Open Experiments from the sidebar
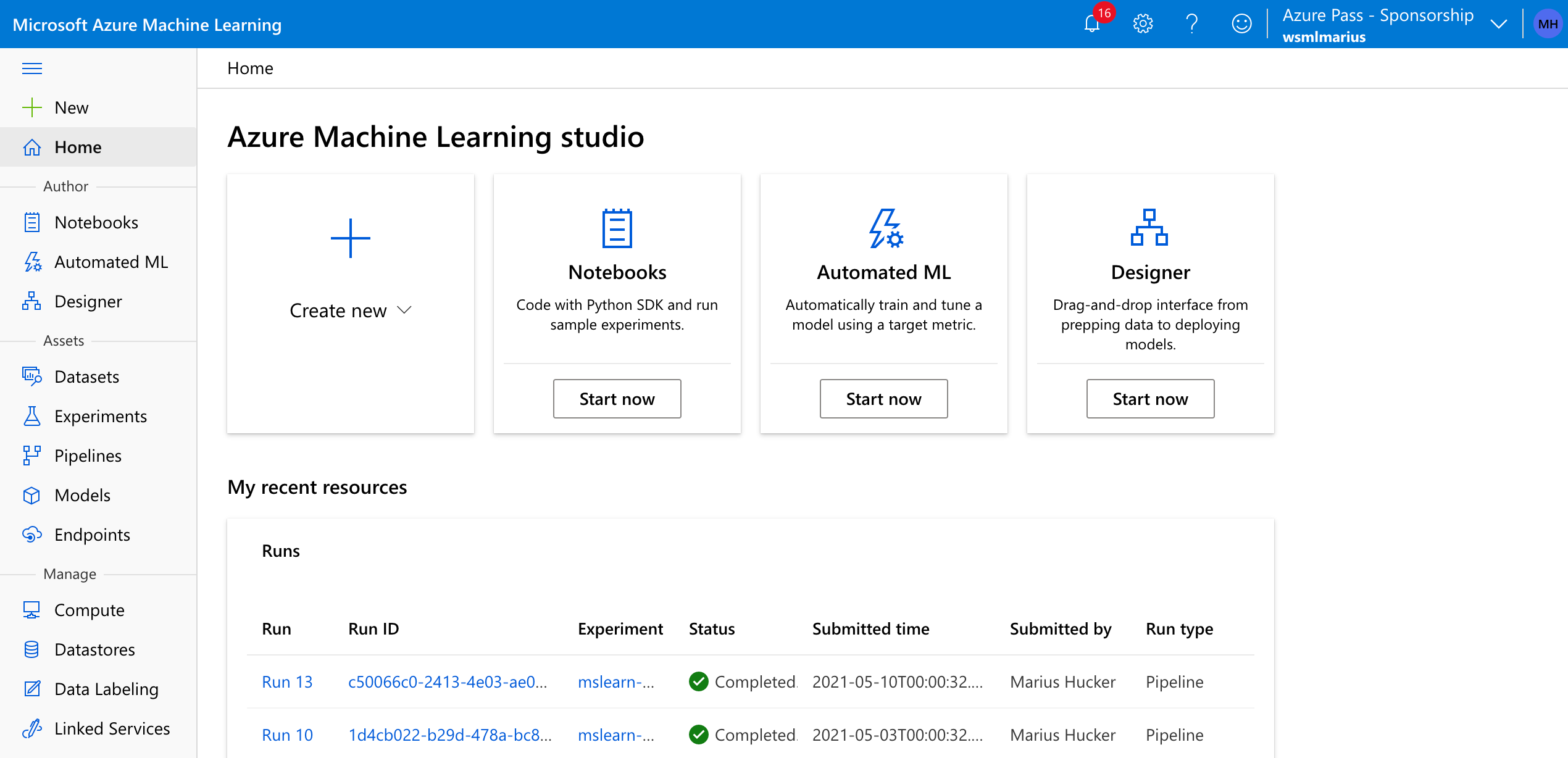The height and width of the screenshot is (758, 1568). coord(100,416)
